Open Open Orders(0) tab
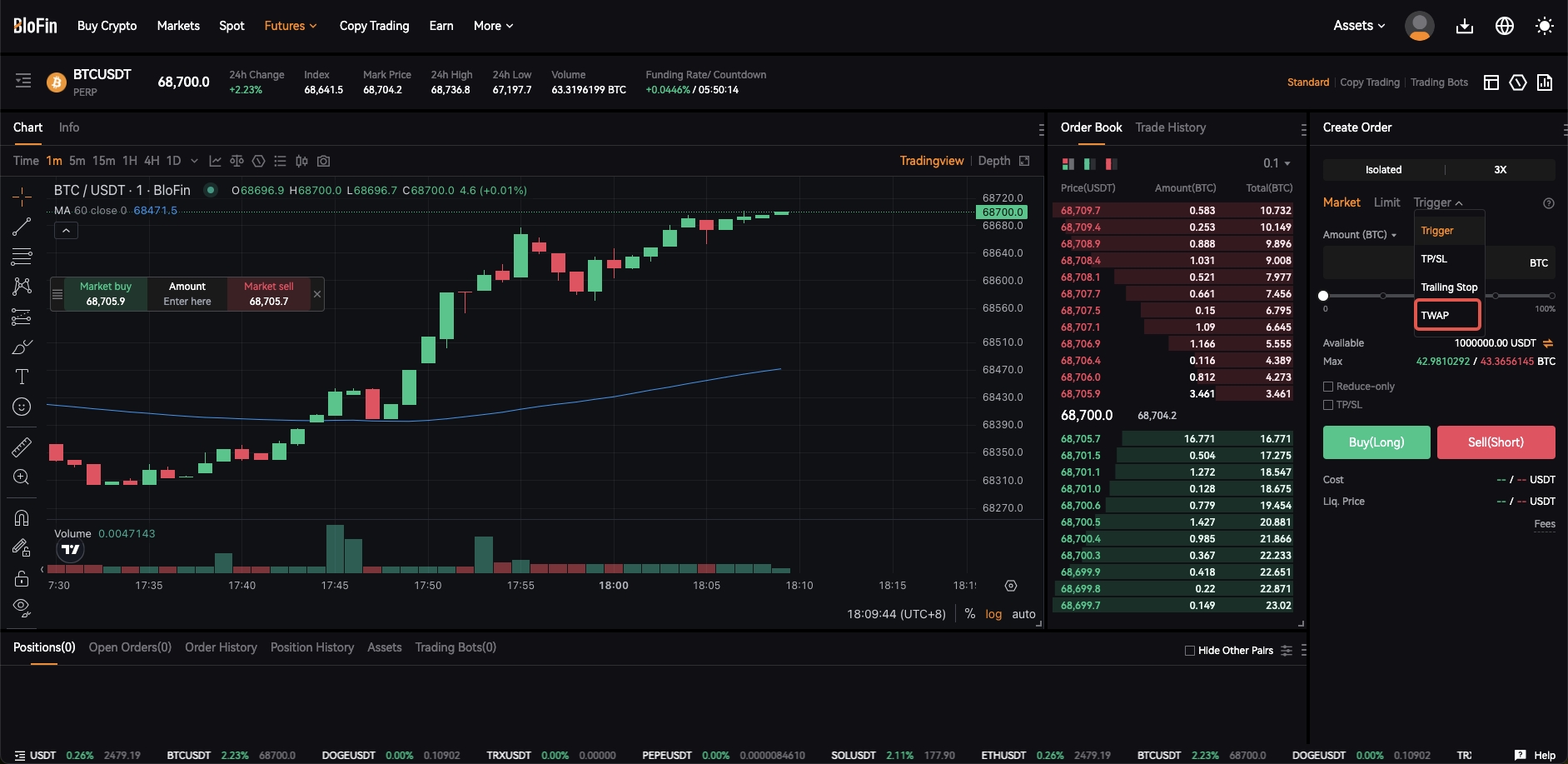 tap(130, 647)
